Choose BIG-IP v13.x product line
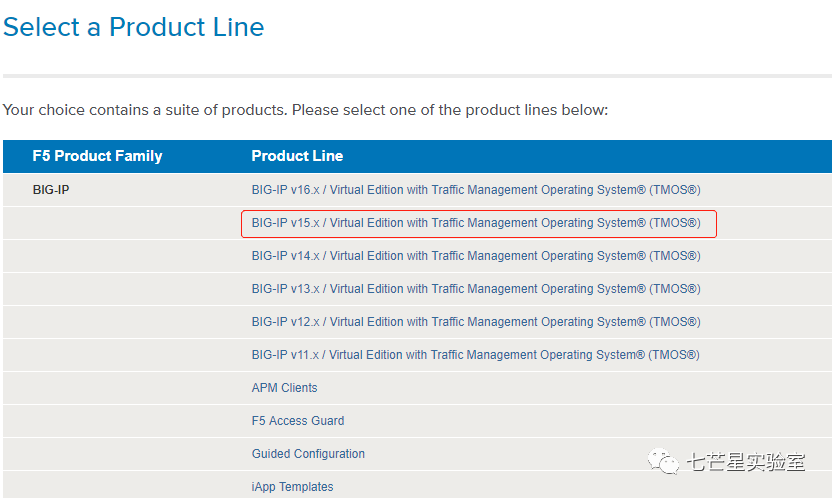The height and width of the screenshot is (498, 832). coord(475,289)
